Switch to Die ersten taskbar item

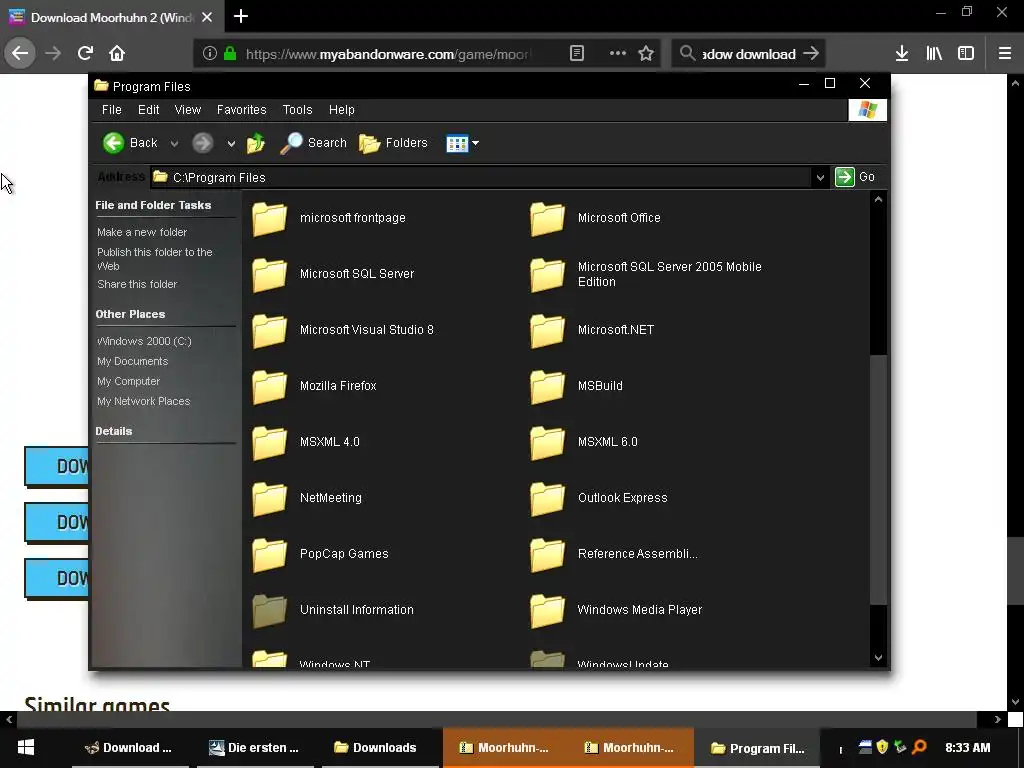pos(255,748)
